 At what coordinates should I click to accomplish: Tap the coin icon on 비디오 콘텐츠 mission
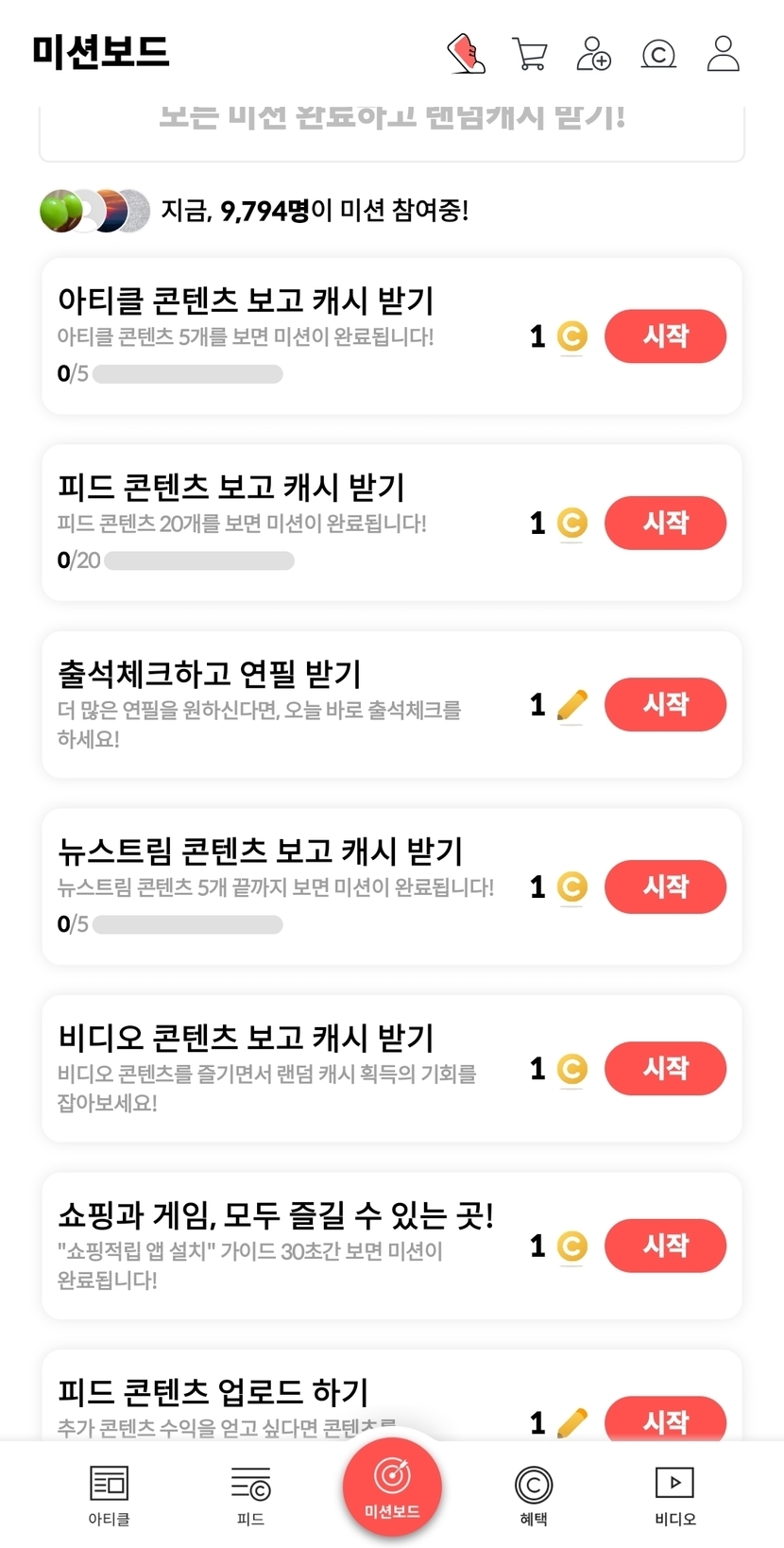571,1069
